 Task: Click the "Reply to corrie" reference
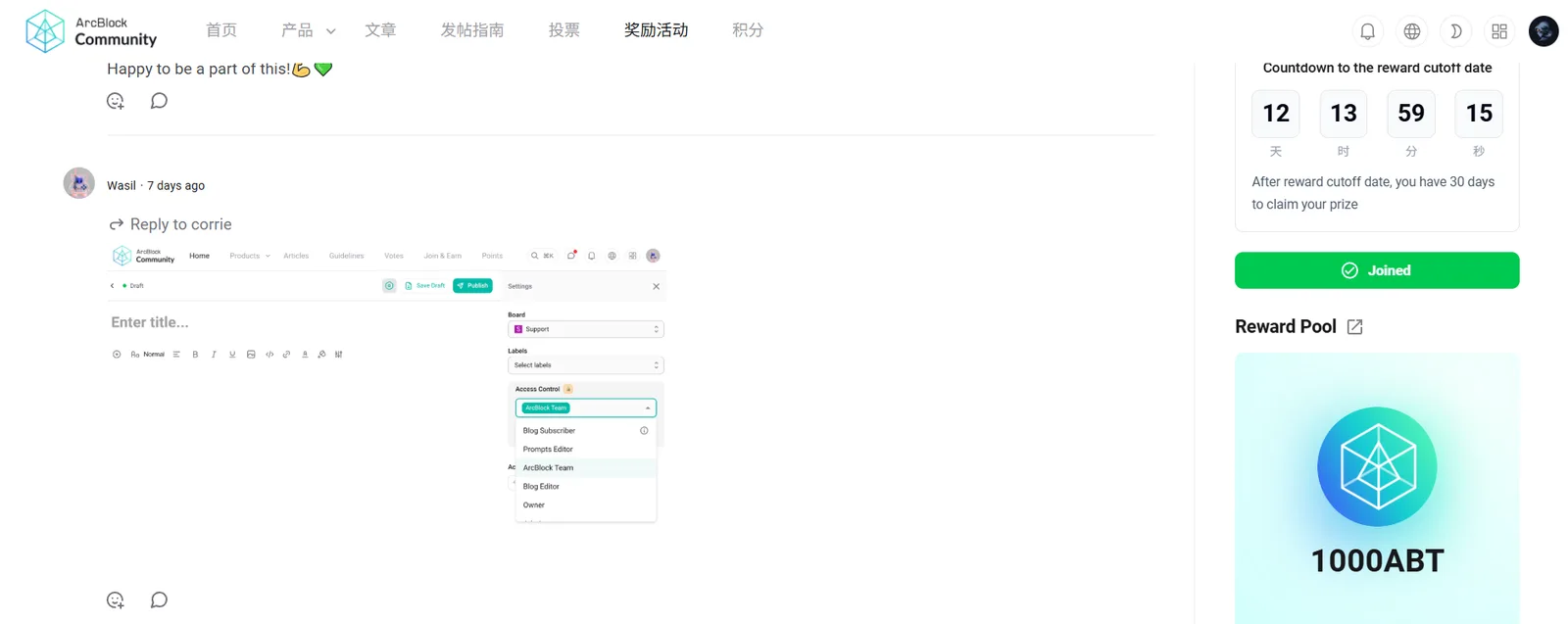coord(171,224)
